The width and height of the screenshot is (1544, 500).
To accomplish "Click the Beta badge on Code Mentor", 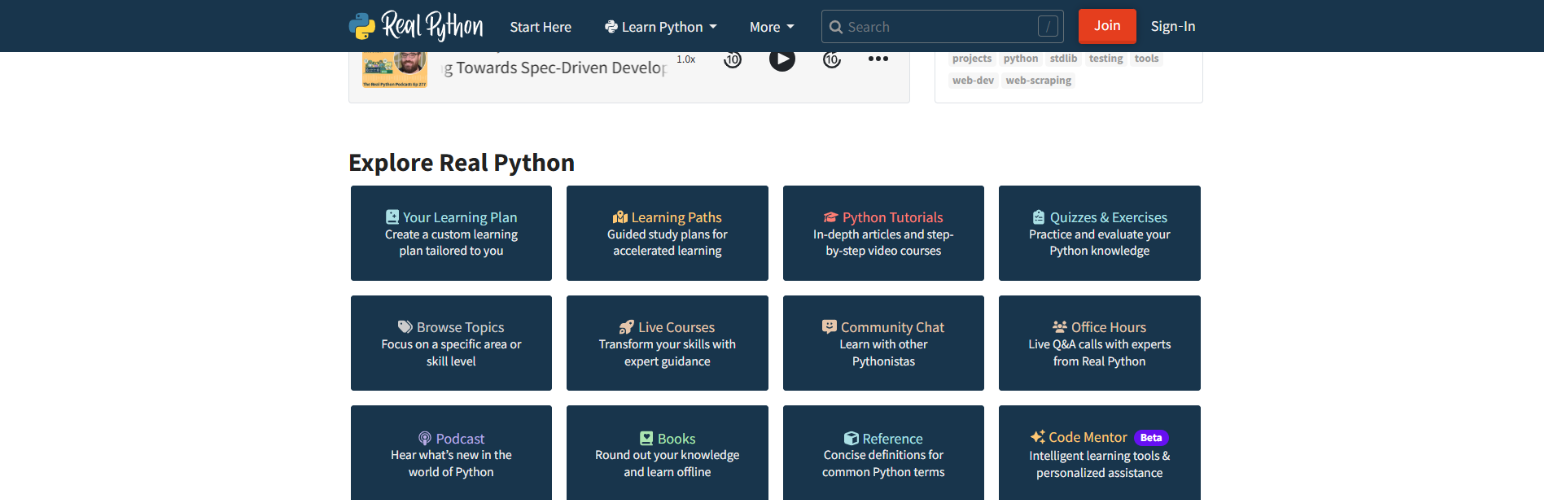I will coord(1152,437).
